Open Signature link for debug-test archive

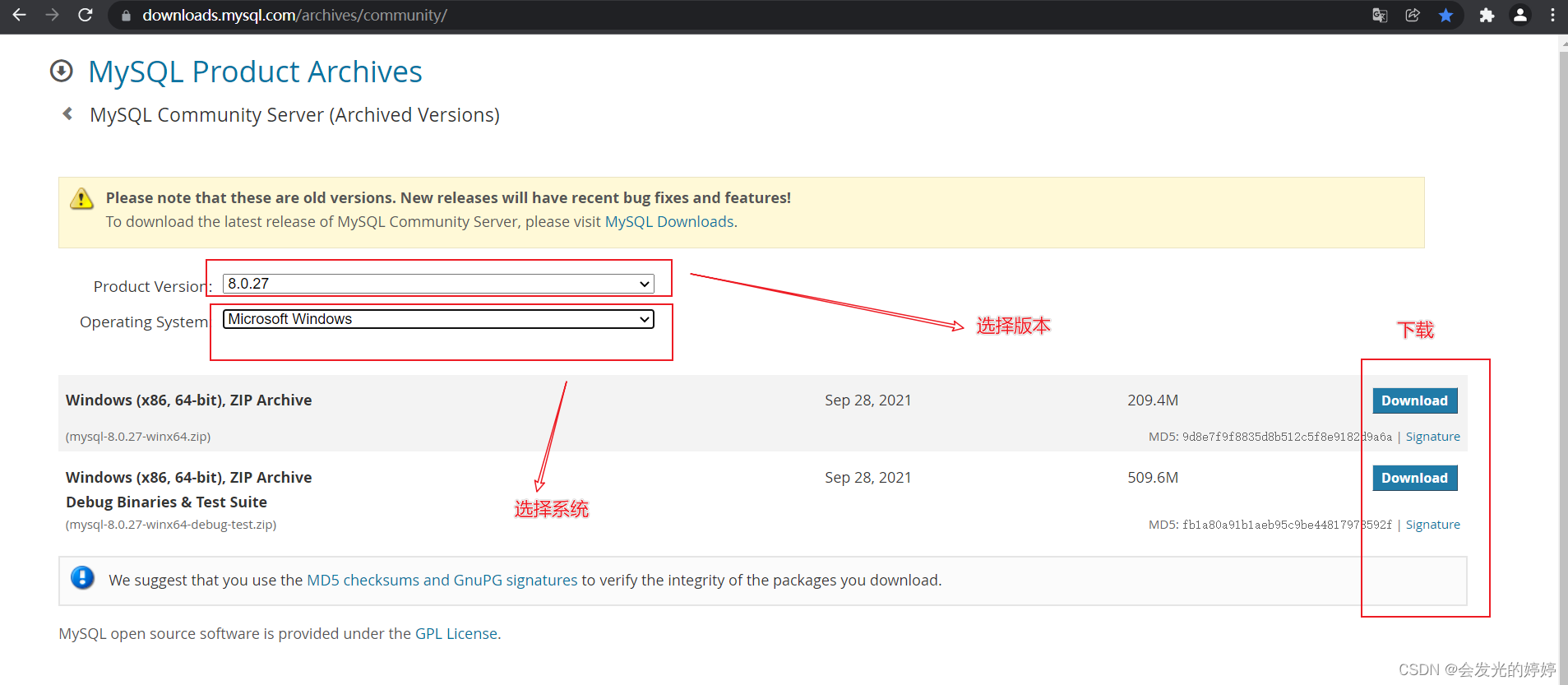tap(1432, 525)
